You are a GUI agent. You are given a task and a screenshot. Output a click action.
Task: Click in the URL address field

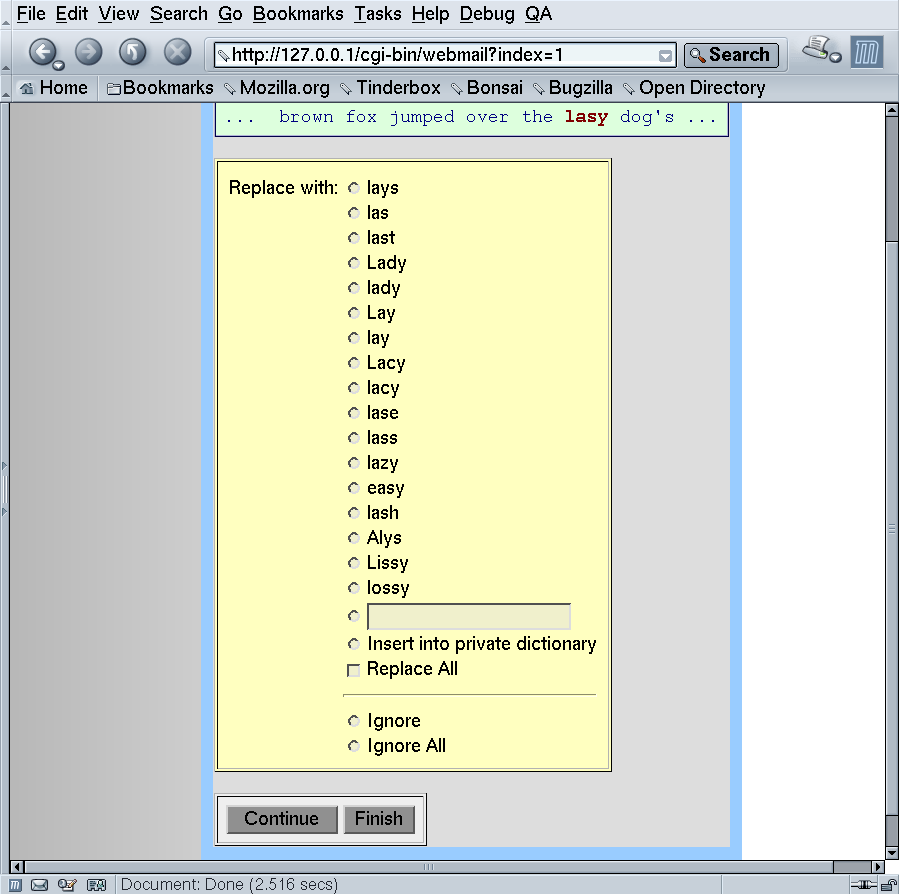tap(444, 55)
